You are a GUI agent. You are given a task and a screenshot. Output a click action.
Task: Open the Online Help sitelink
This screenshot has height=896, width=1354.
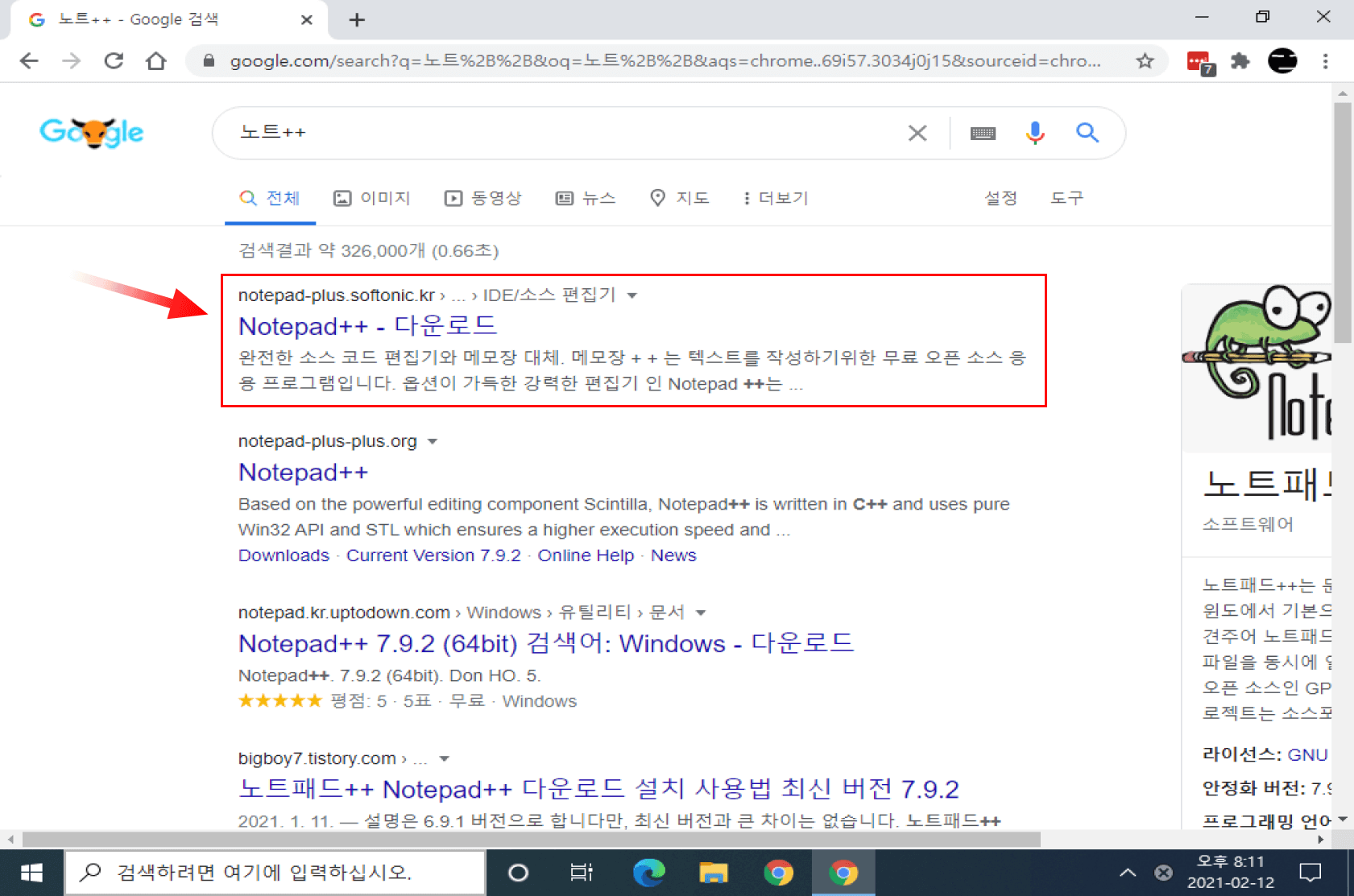(x=586, y=555)
